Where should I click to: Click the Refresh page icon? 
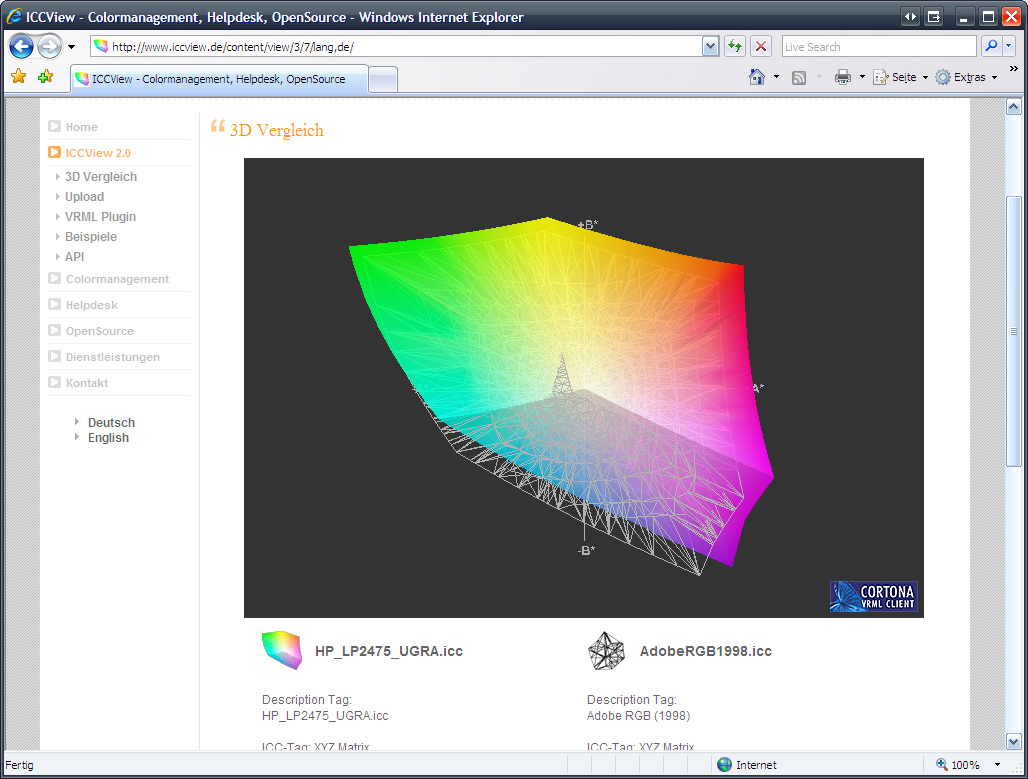click(x=736, y=46)
